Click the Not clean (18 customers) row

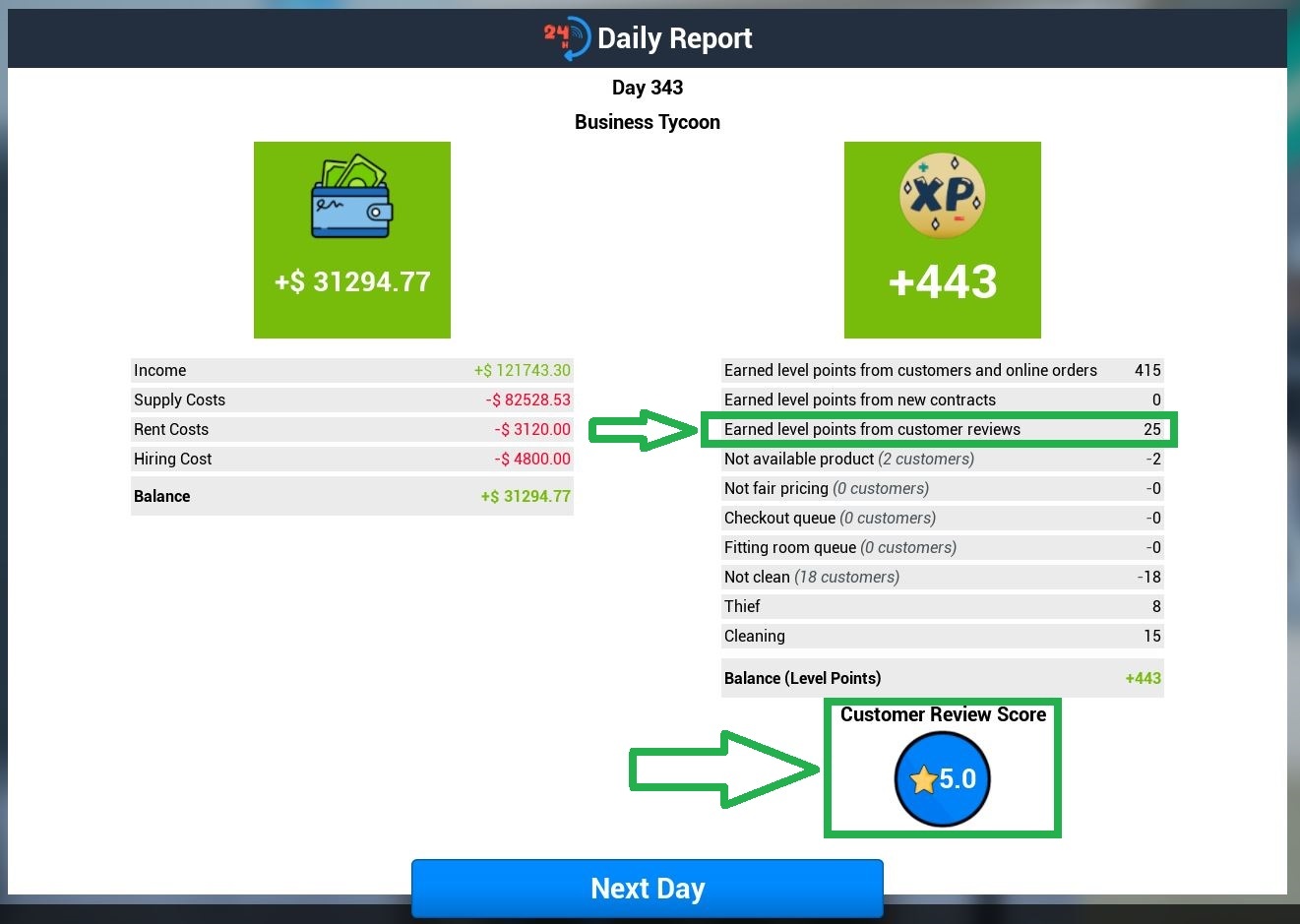tap(943, 577)
